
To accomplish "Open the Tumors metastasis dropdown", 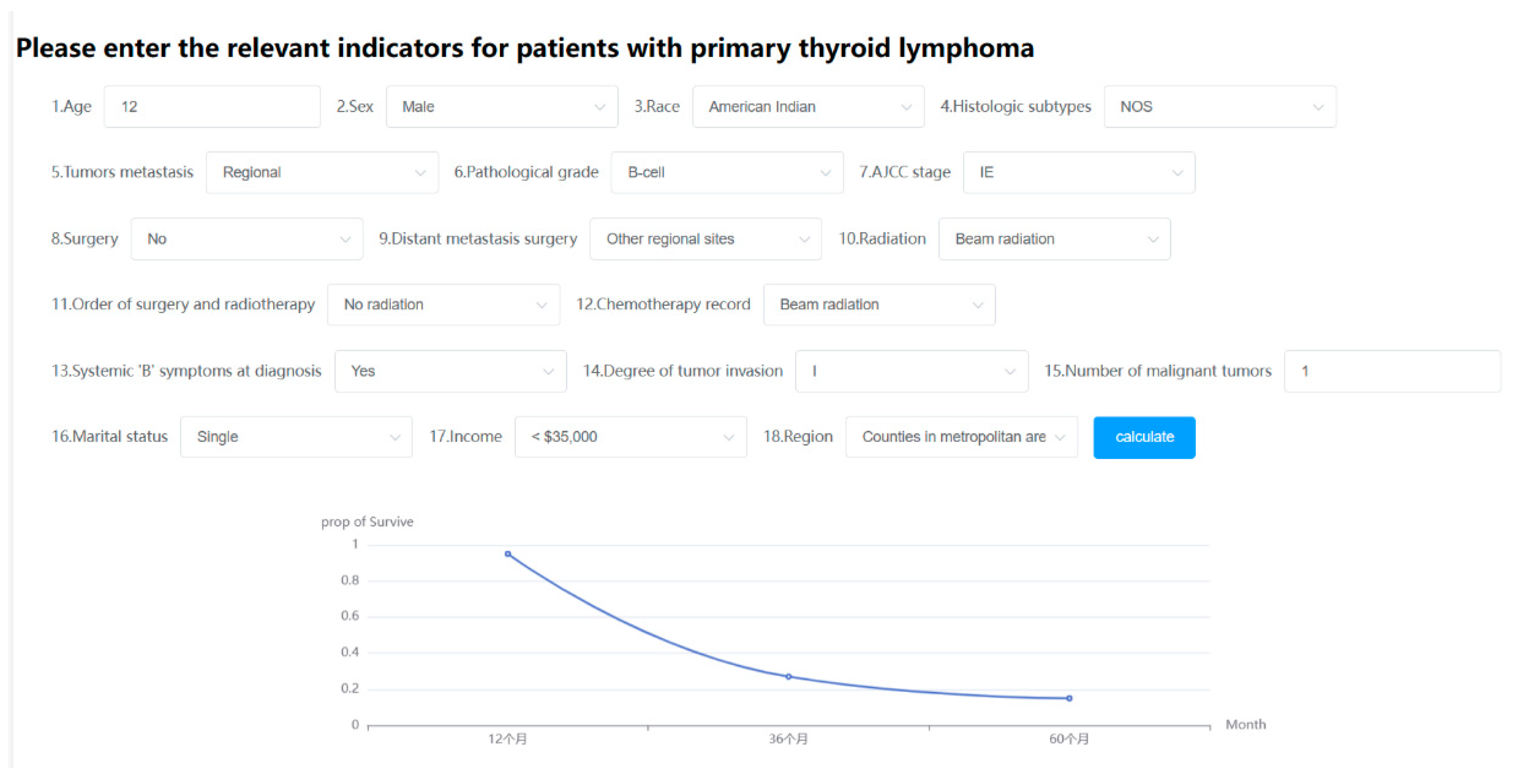I will tap(322, 172).
